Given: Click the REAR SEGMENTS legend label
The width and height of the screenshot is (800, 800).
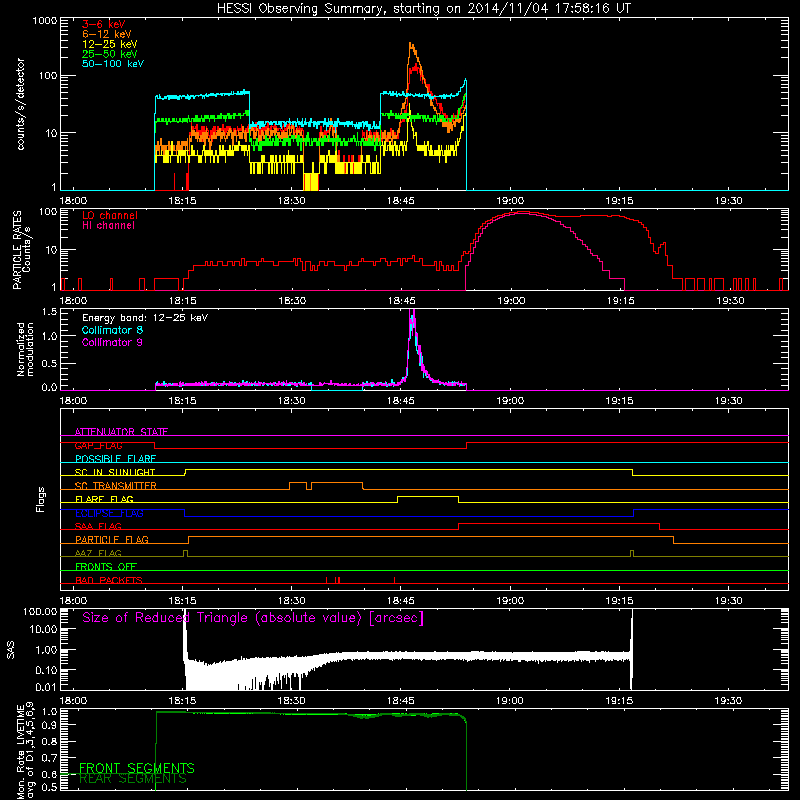Looking at the screenshot, I should 133,779.
